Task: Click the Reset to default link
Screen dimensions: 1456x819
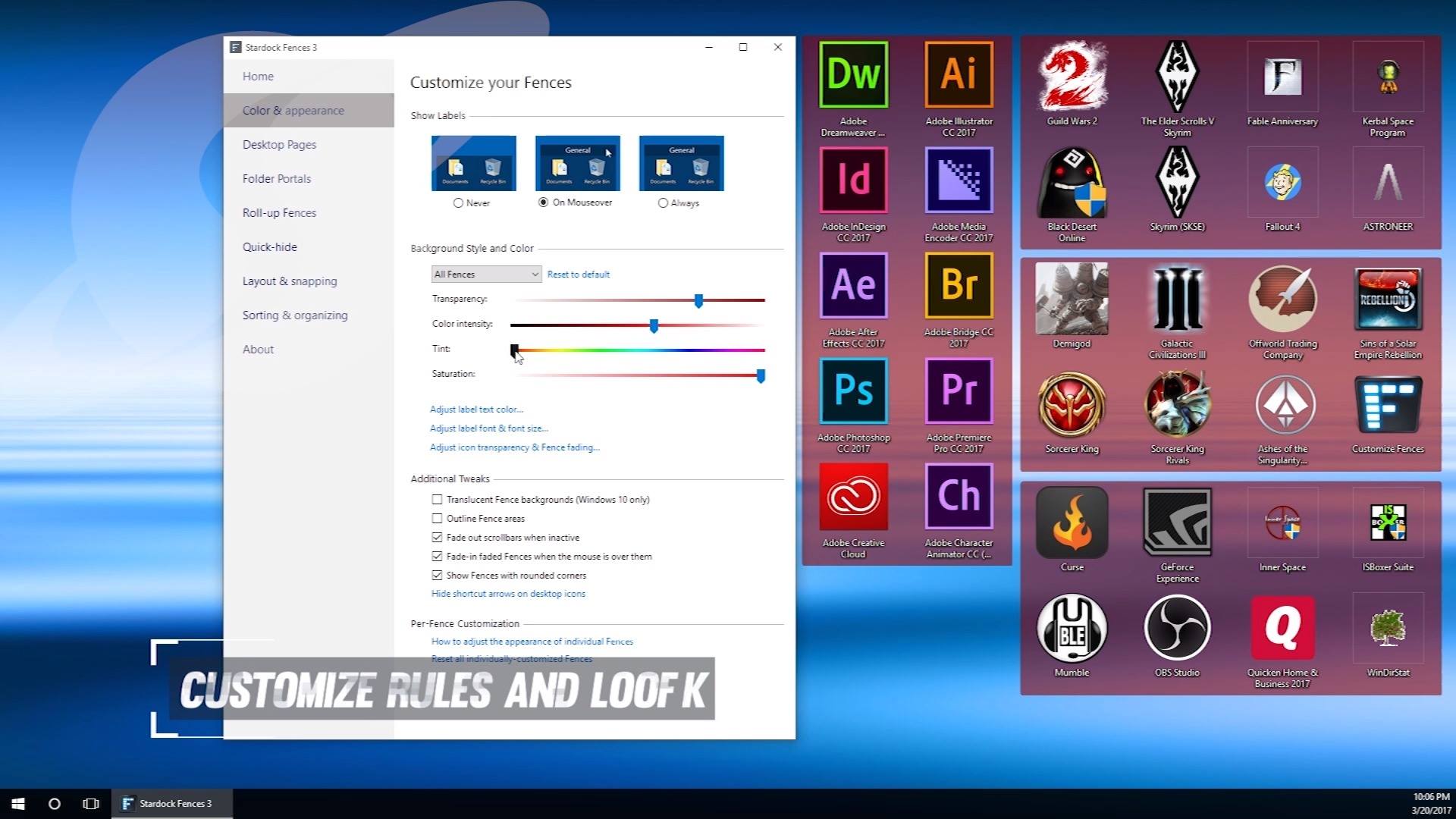Action: [579, 275]
